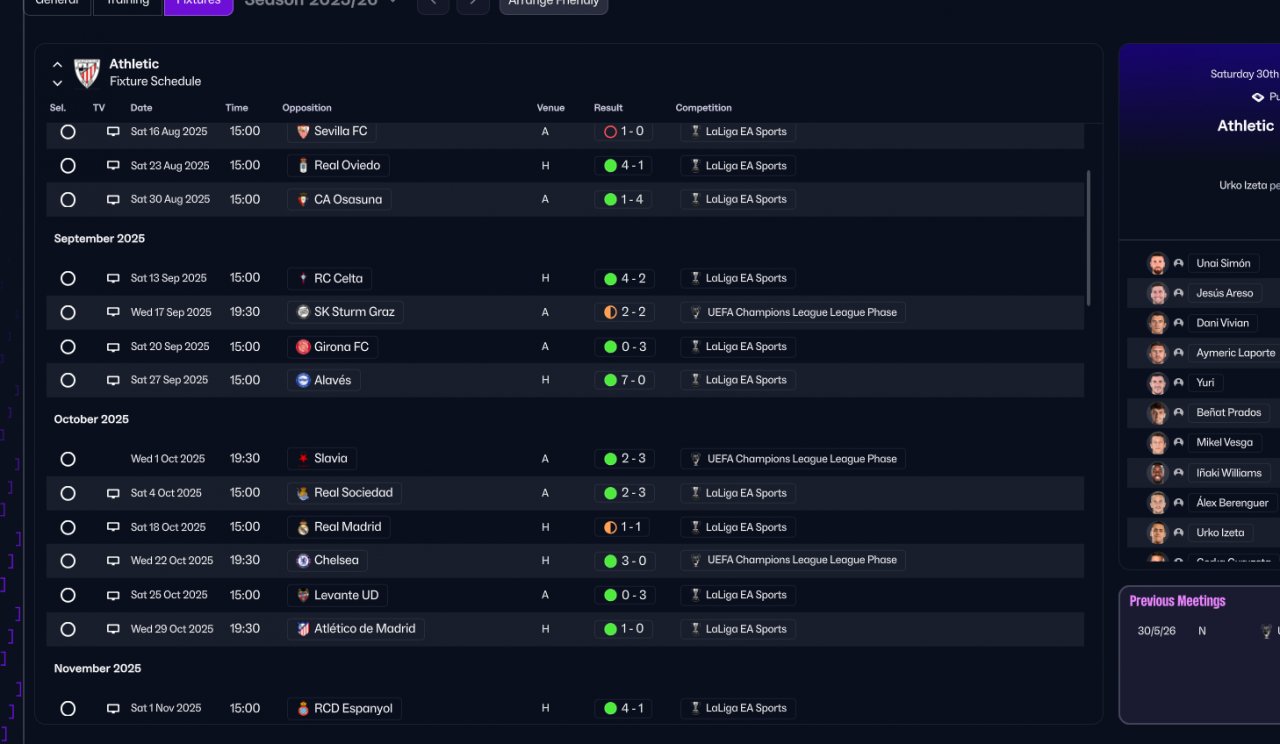Open the LaLiga EA Sports link on Atlético row
This screenshot has width=1280, height=744.
(738, 629)
